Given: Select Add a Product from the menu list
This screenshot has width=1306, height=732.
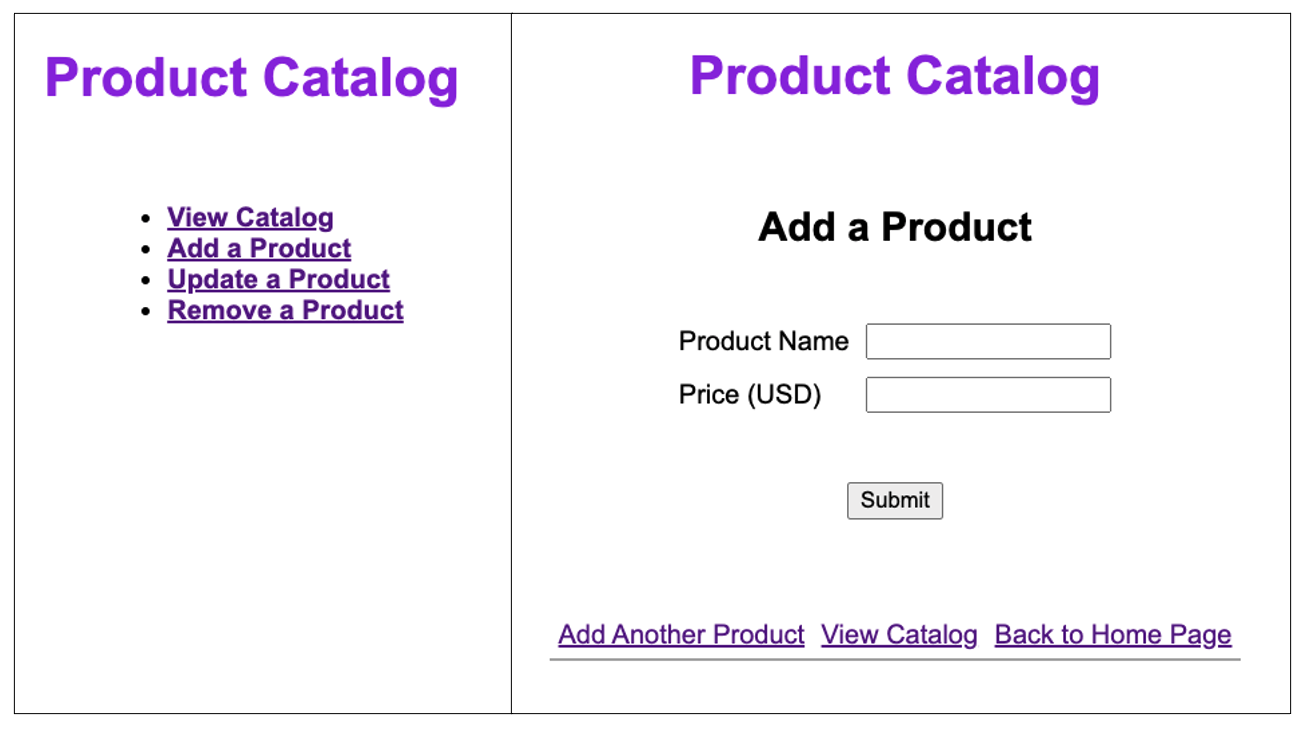Looking at the screenshot, I should tap(258, 248).
